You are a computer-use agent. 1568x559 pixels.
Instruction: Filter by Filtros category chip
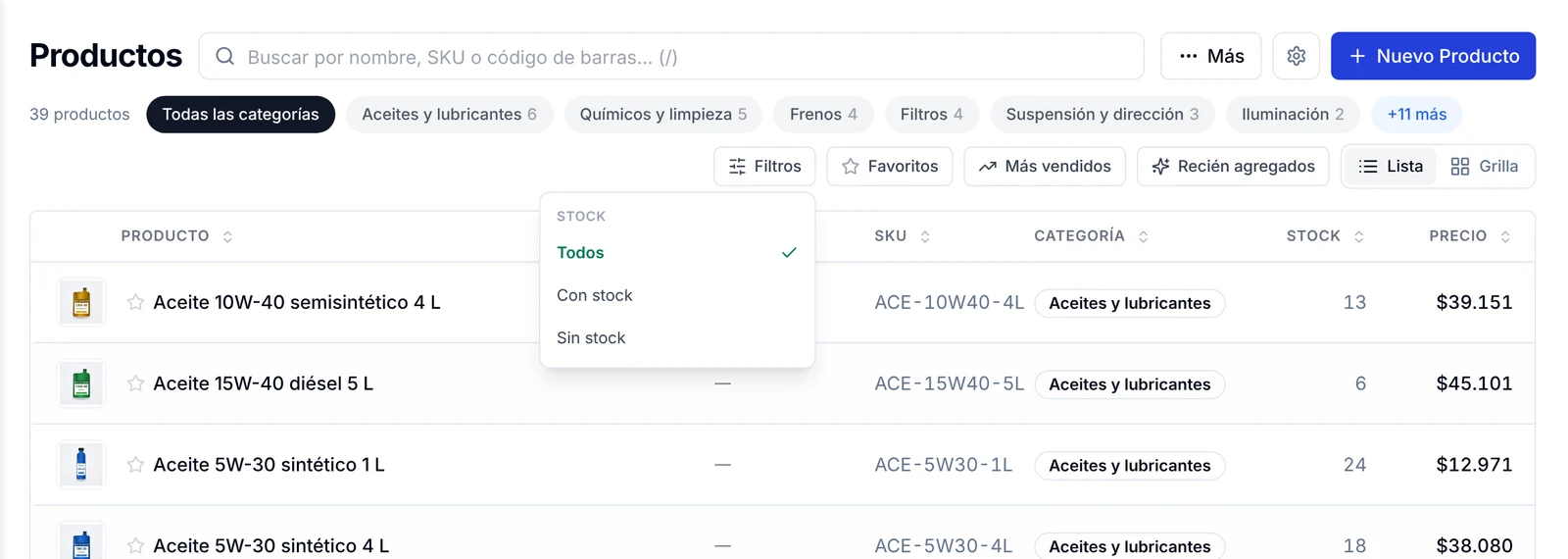(931, 115)
